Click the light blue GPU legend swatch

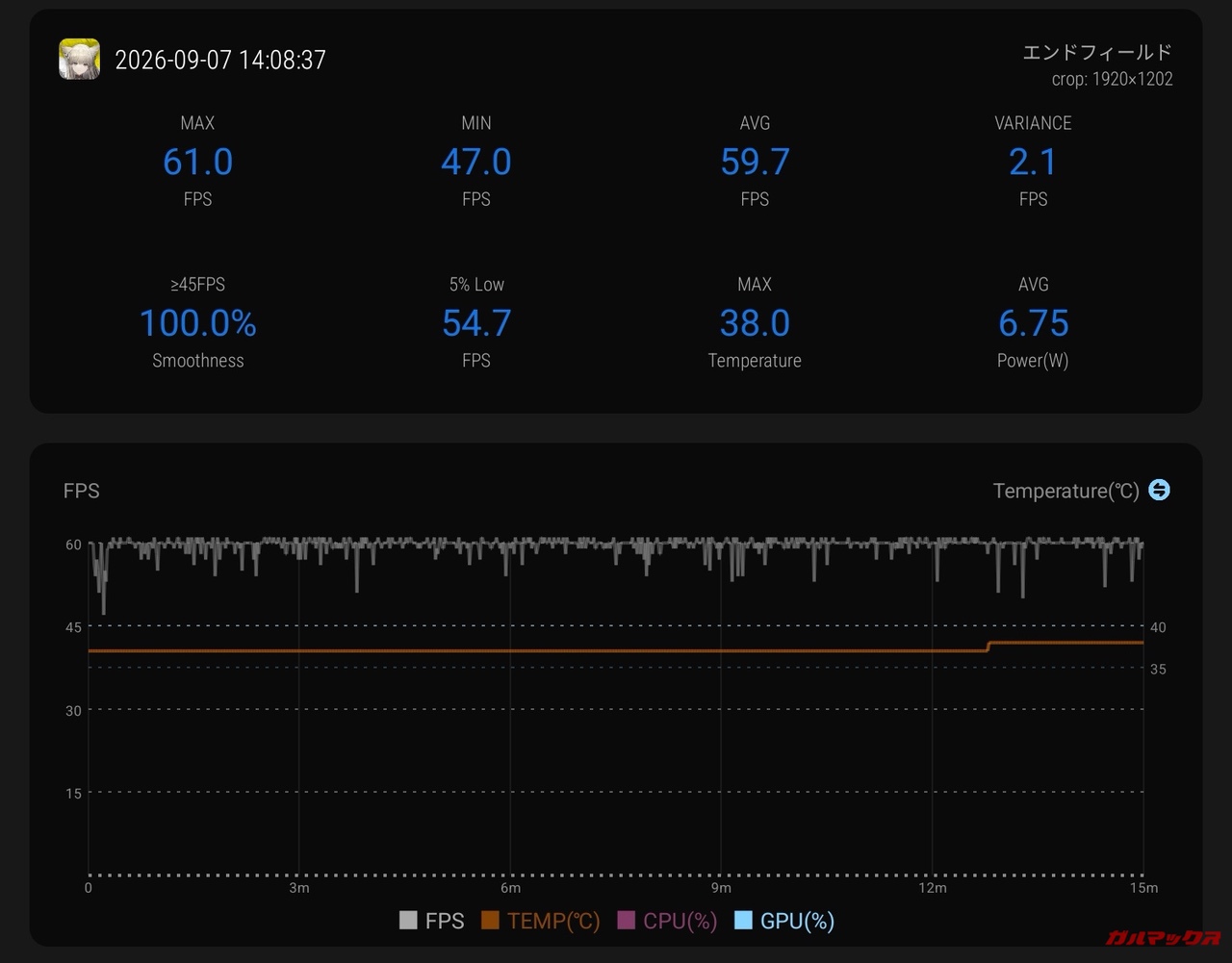743,921
